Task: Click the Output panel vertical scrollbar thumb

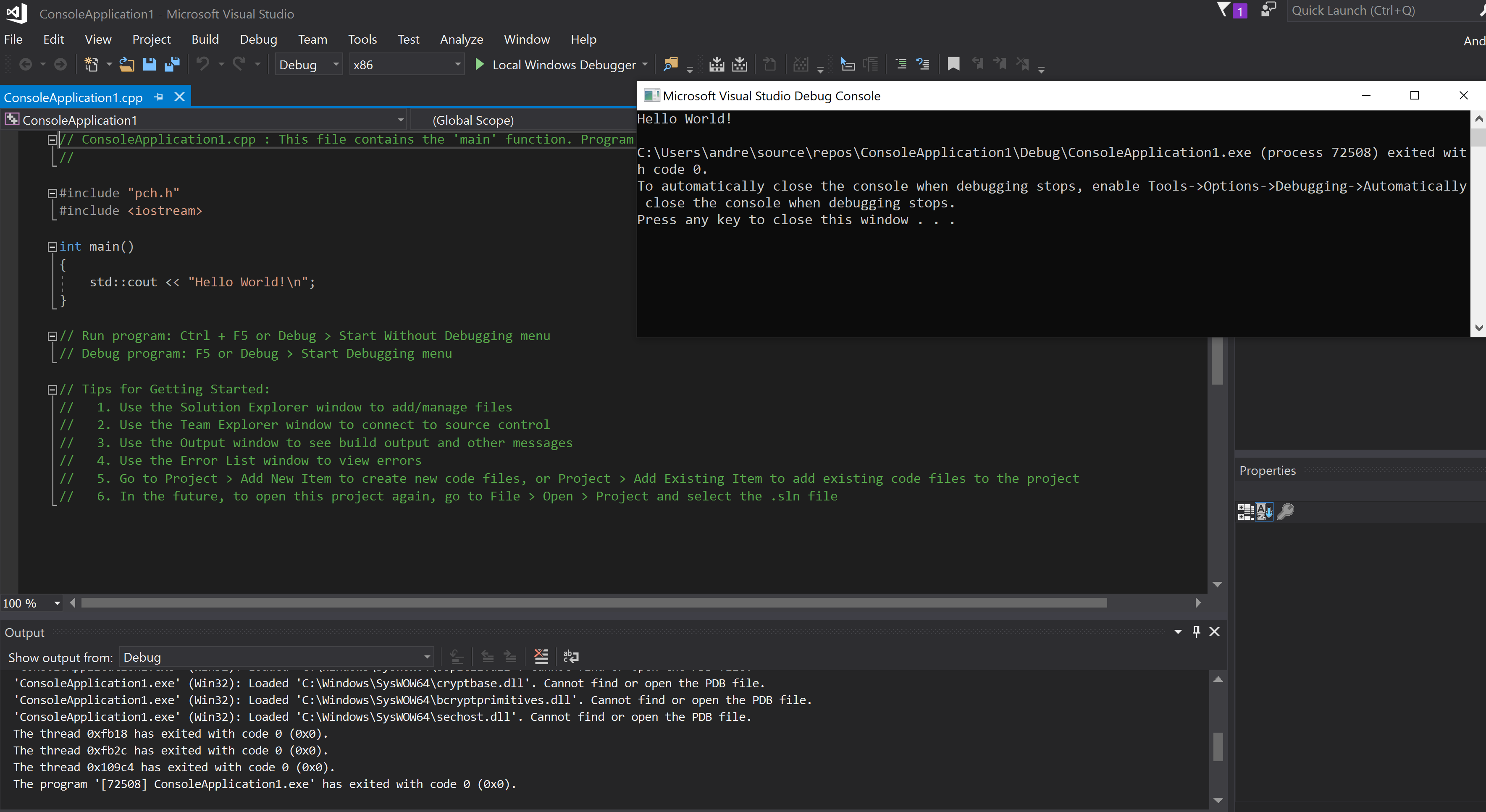Action: point(1218,747)
